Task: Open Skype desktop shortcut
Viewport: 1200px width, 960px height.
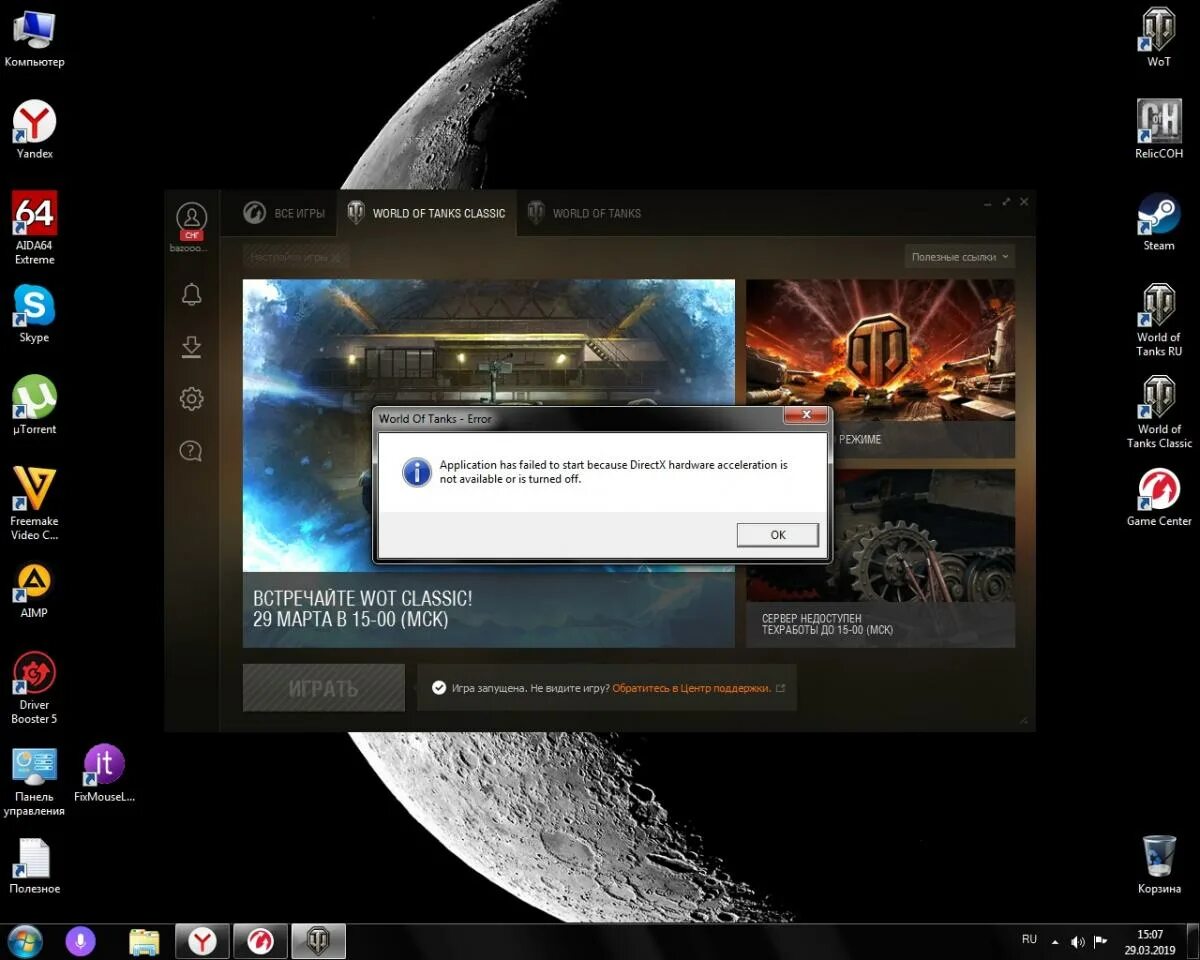Action: click(34, 314)
